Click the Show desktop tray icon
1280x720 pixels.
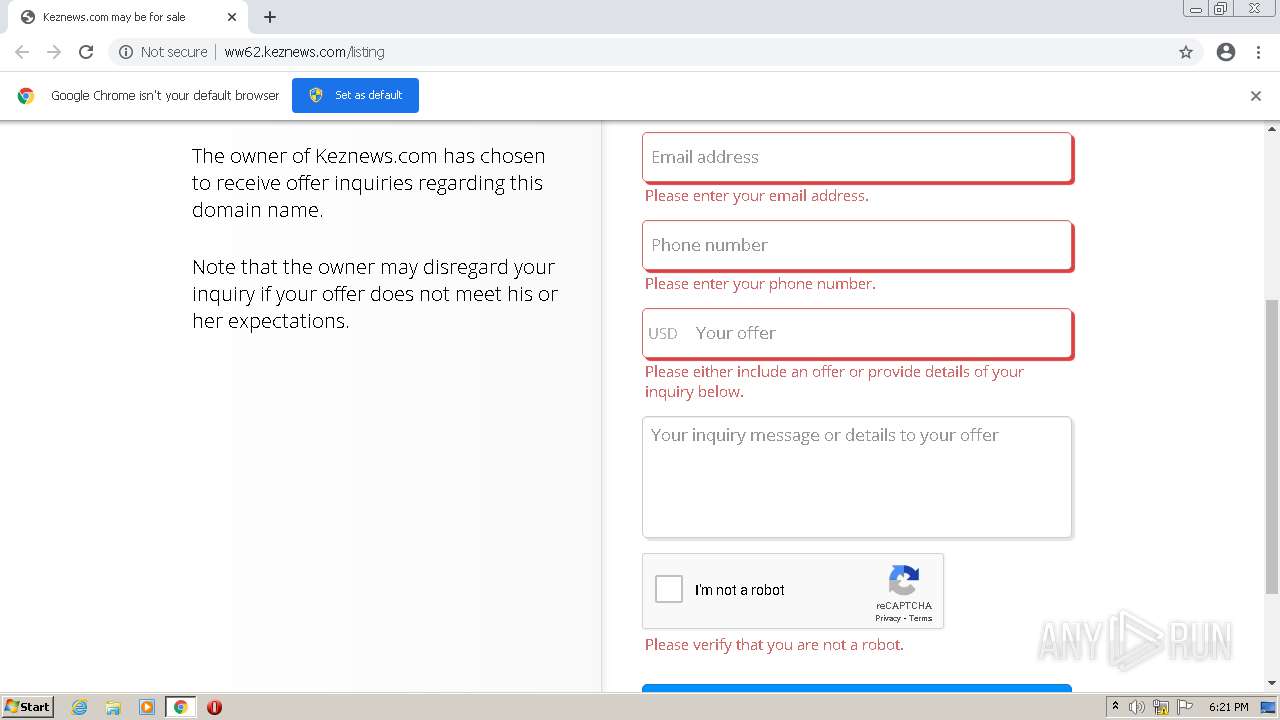click(1268, 707)
